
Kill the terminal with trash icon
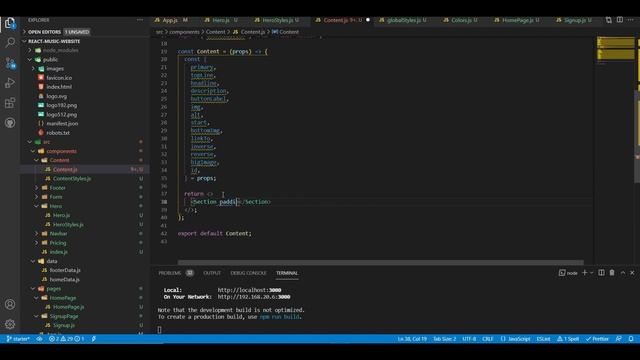coord(612,273)
